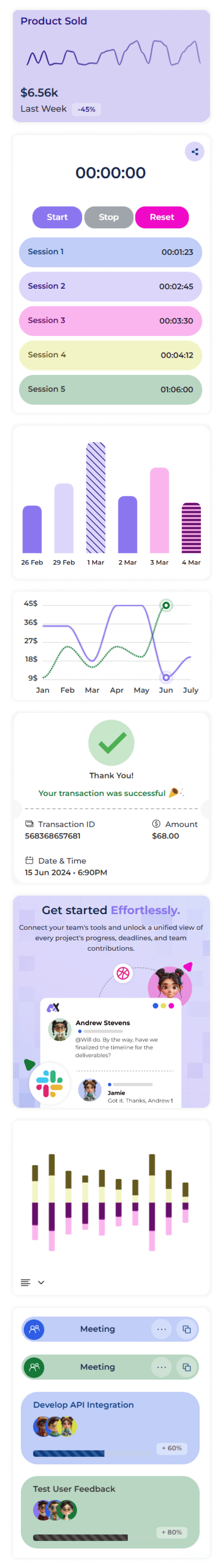Select the Session 1 row
Image resolution: width=223 pixels, height=1568 pixels.
(x=110, y=252)
